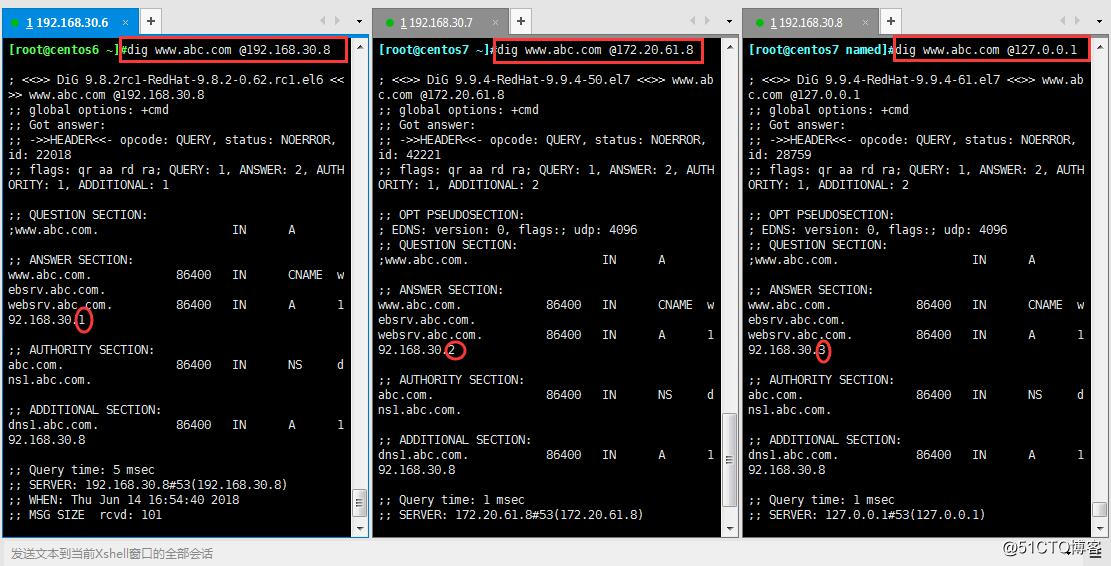Click scrollbar thumb in 192.168.30.7 terminal
1111x566 pixels.
pyautogui.click(x=730, y=460)
